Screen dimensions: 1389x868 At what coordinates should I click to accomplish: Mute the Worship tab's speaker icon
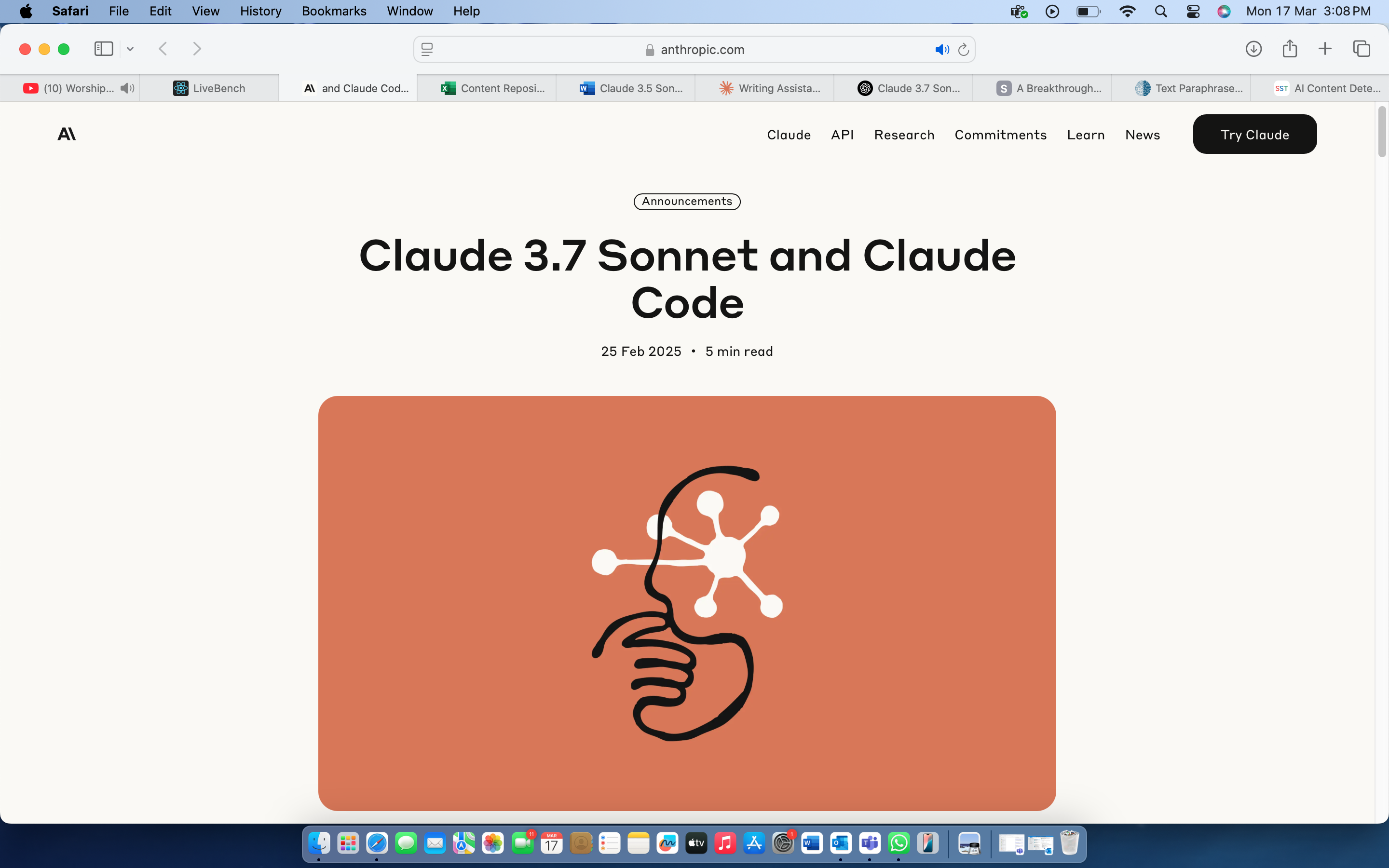pyautogui.click(x=127, y=88)
